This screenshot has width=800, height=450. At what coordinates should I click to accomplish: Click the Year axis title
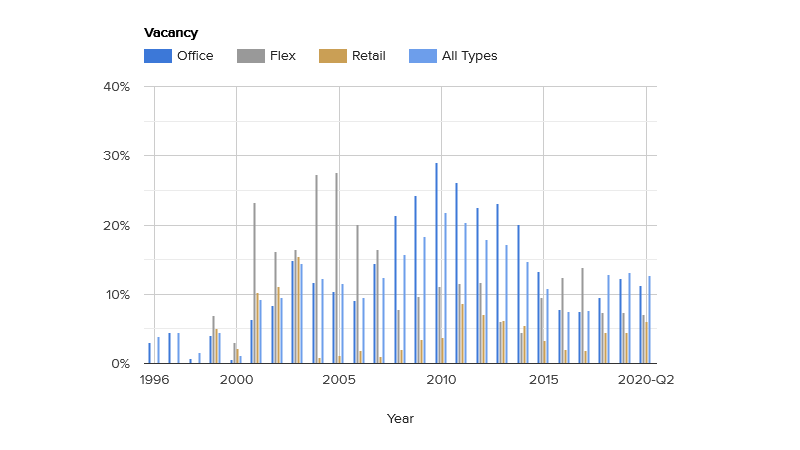tap(400, 419)
